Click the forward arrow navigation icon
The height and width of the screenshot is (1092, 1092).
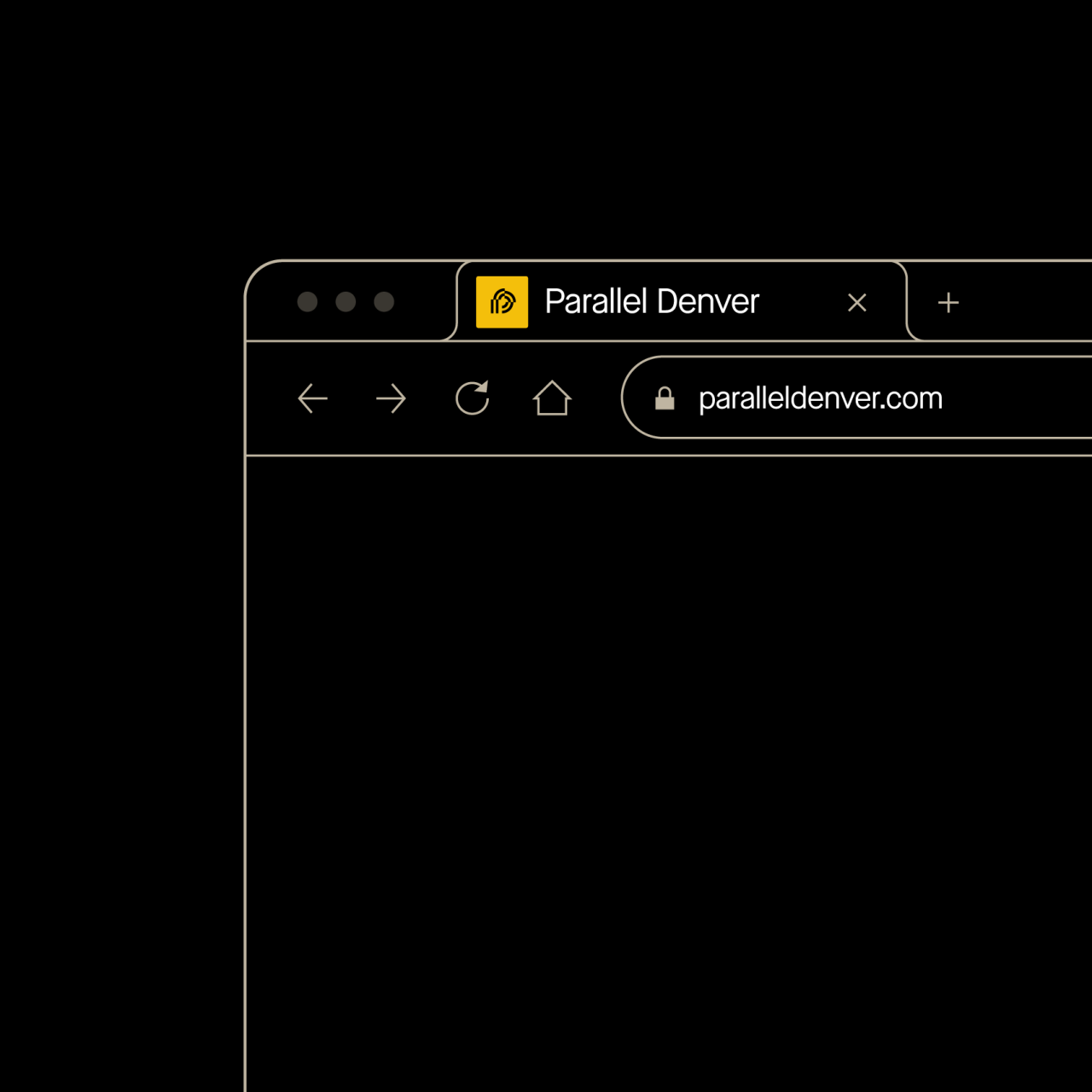[x=391, y=398]
